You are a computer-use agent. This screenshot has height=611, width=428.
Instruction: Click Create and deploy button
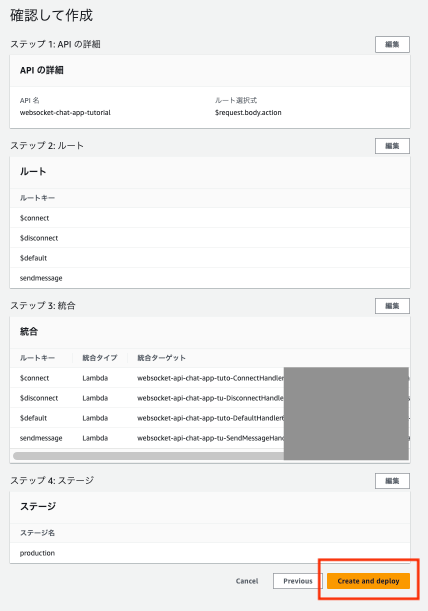point(368,581)
